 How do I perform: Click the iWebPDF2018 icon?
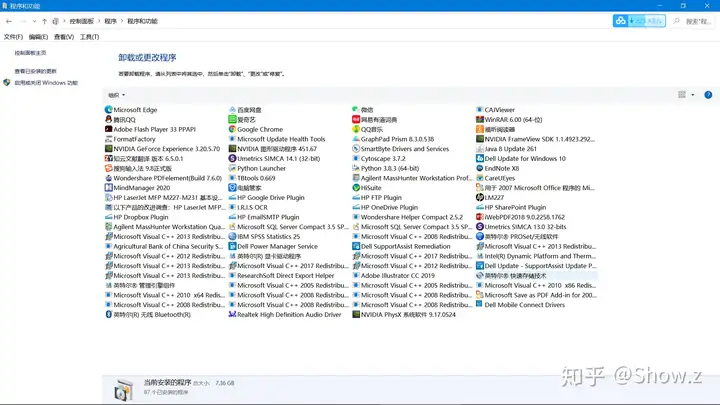tap(480, 217)
